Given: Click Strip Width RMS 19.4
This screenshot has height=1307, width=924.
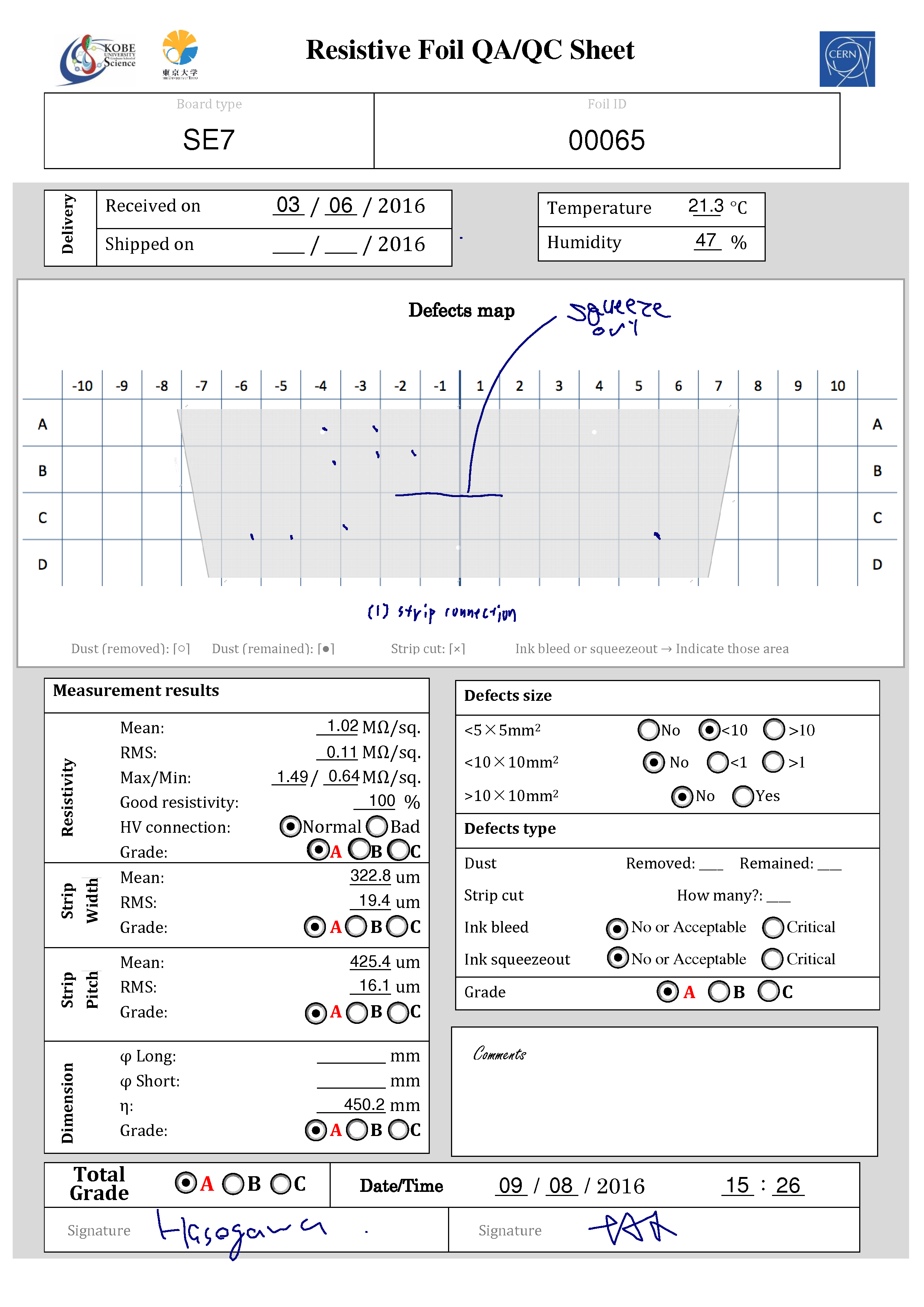Looking at the screenshot, I should click(371, 901).
